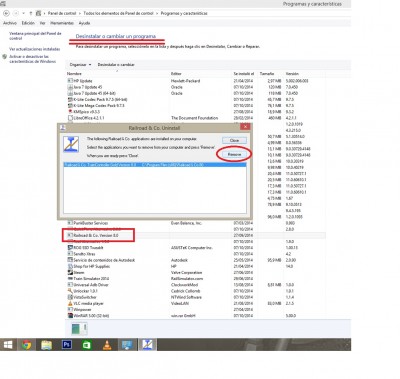Screen dimensions: 400x379
Task: Select 'Servicio de contenidos de Autodesk' icon
Action: [x=70, y=260]
